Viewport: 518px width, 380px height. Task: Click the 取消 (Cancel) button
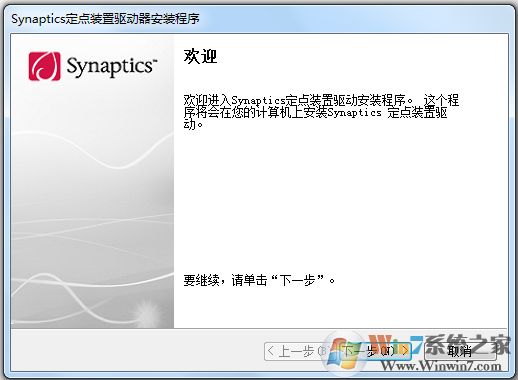coord(460,351)
